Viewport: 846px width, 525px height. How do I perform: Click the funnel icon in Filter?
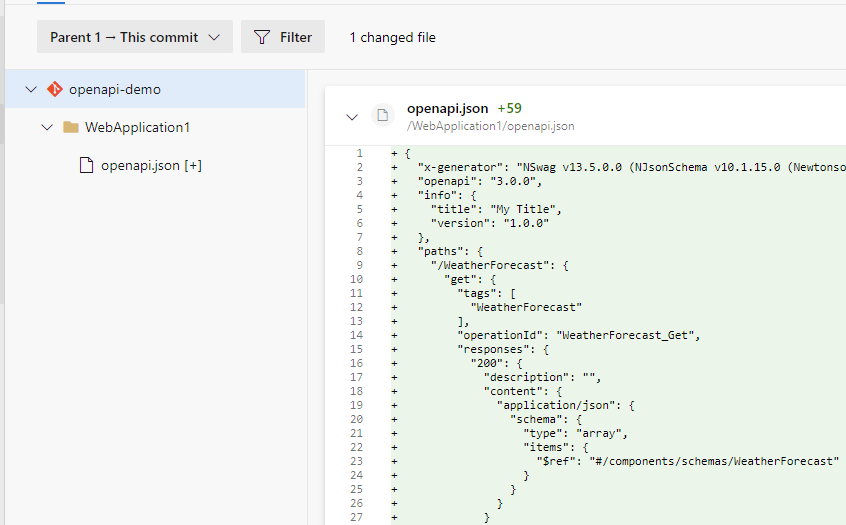(262, 37)
